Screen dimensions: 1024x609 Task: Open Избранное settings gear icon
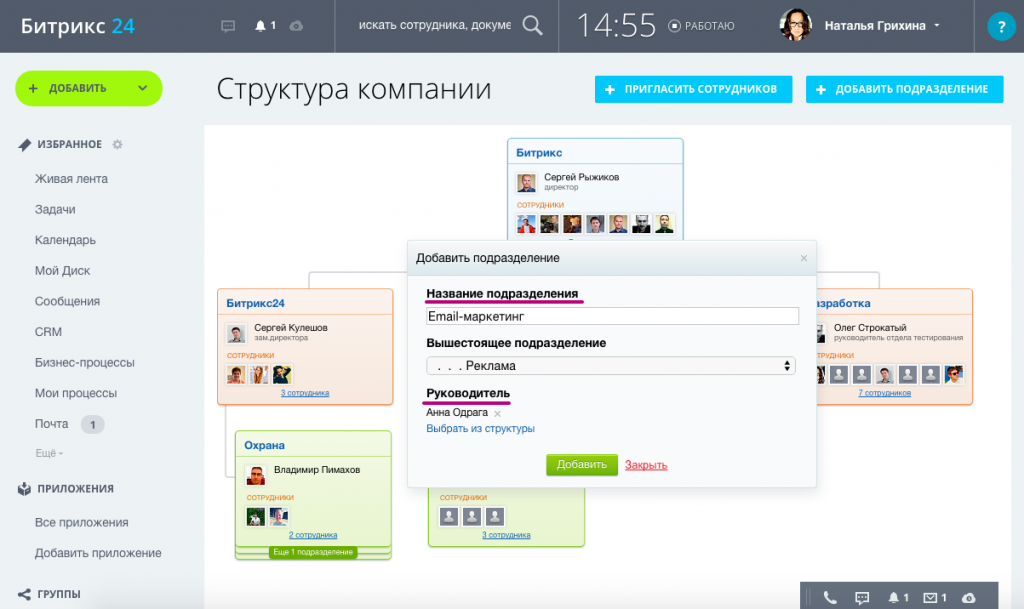click(117, 144)
